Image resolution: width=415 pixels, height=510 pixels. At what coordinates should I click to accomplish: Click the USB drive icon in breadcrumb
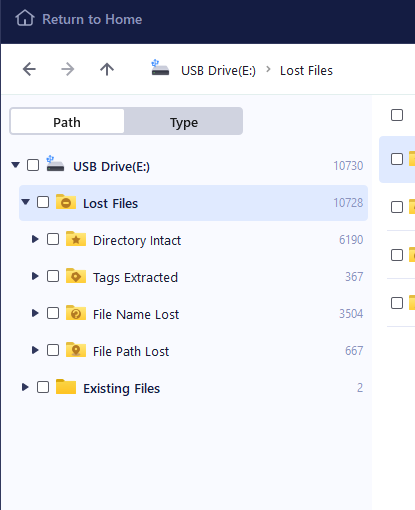point(160,68)
